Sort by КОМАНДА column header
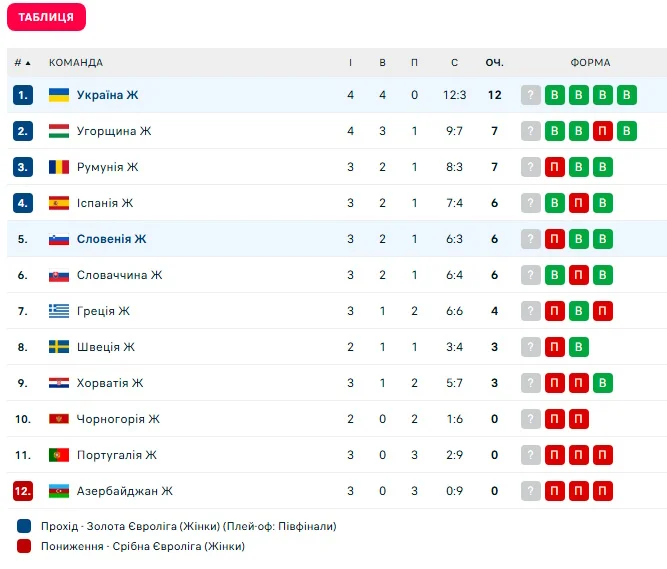 76,62
